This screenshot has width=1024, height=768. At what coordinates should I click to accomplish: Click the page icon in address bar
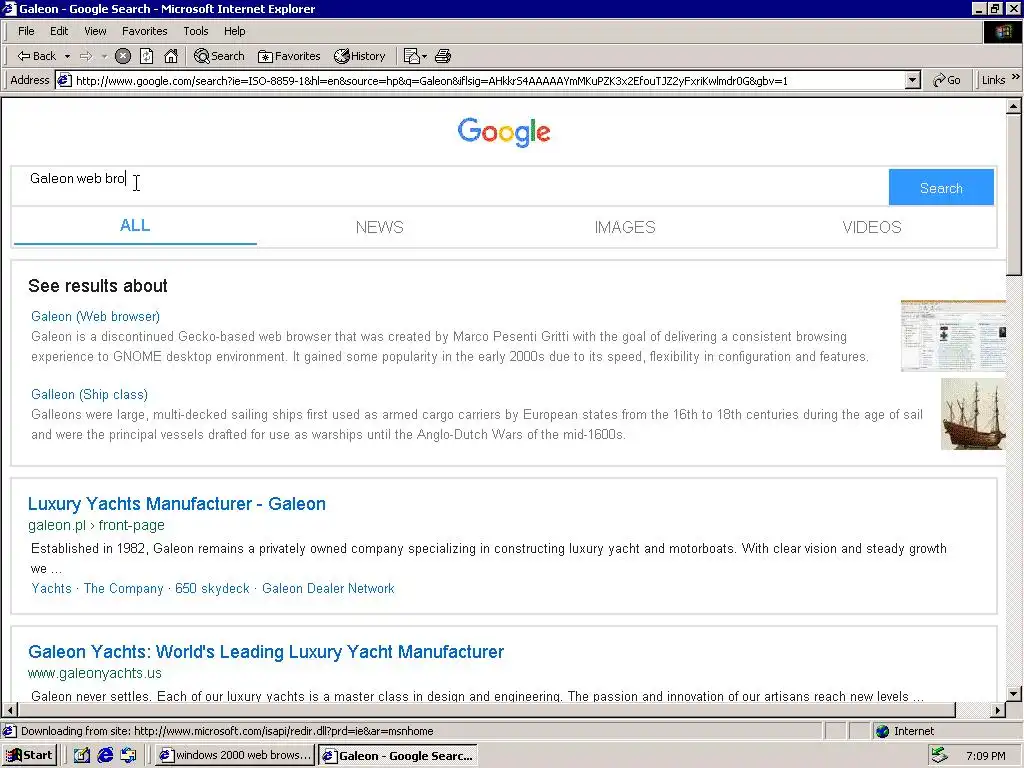pos(64,81)
